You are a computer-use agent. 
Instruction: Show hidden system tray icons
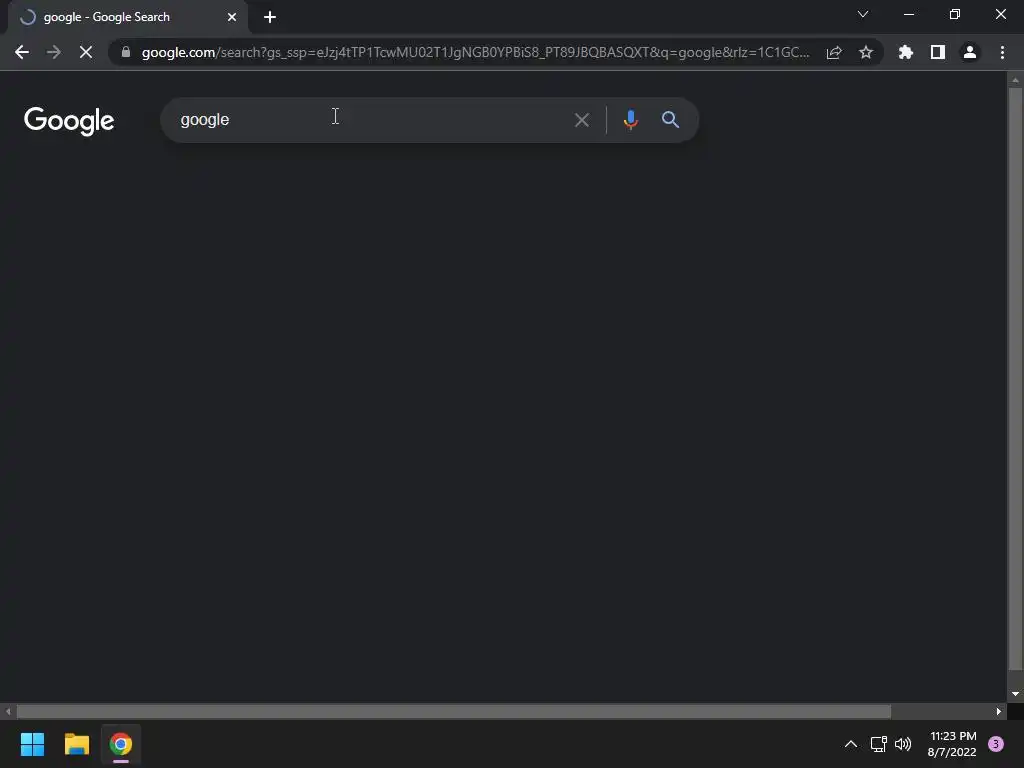coord(851,744)
